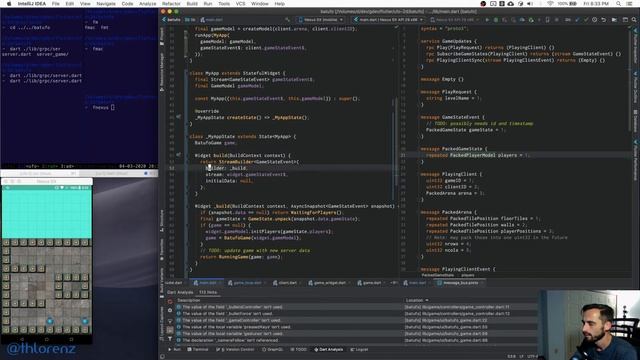Open the GraphQL tool window
This screenshot has width=640, height=360.
coord(272,349)
